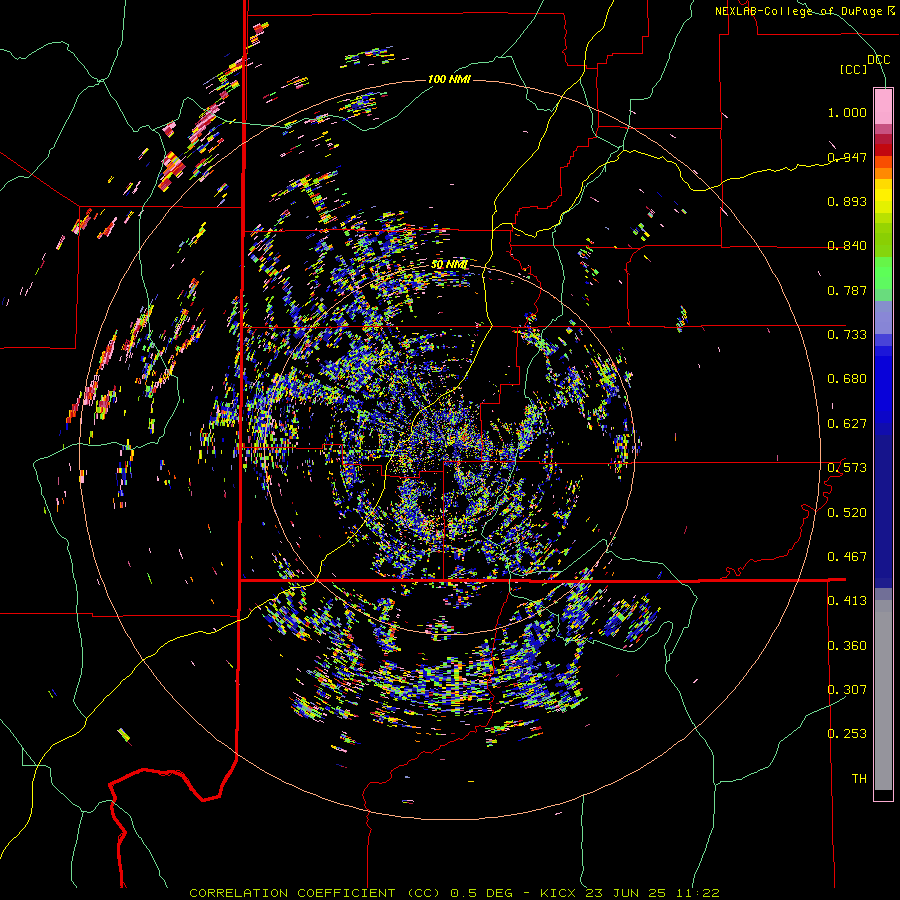Select the 0.840 scale value

pos(847,246)
